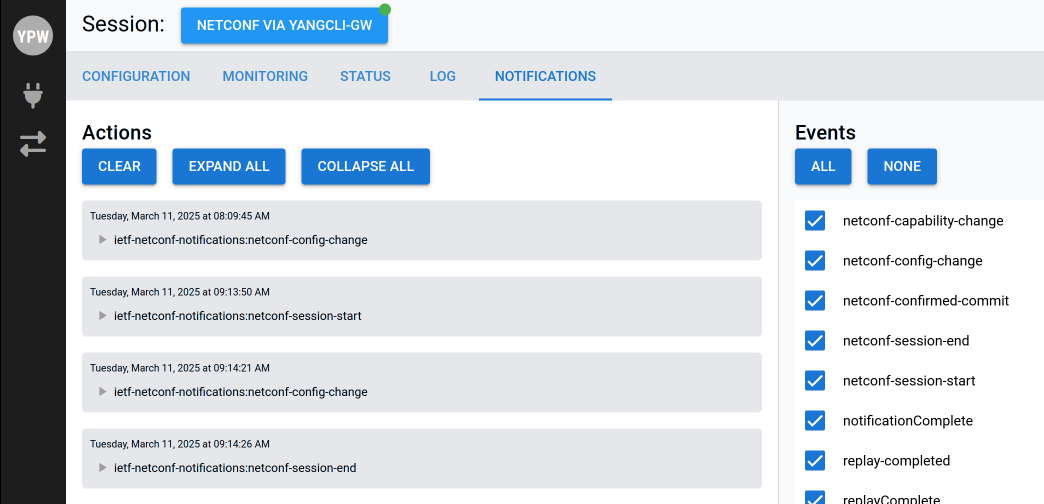
Task: Toggle the notificationComplete checkbox
Action: (815, 421)
